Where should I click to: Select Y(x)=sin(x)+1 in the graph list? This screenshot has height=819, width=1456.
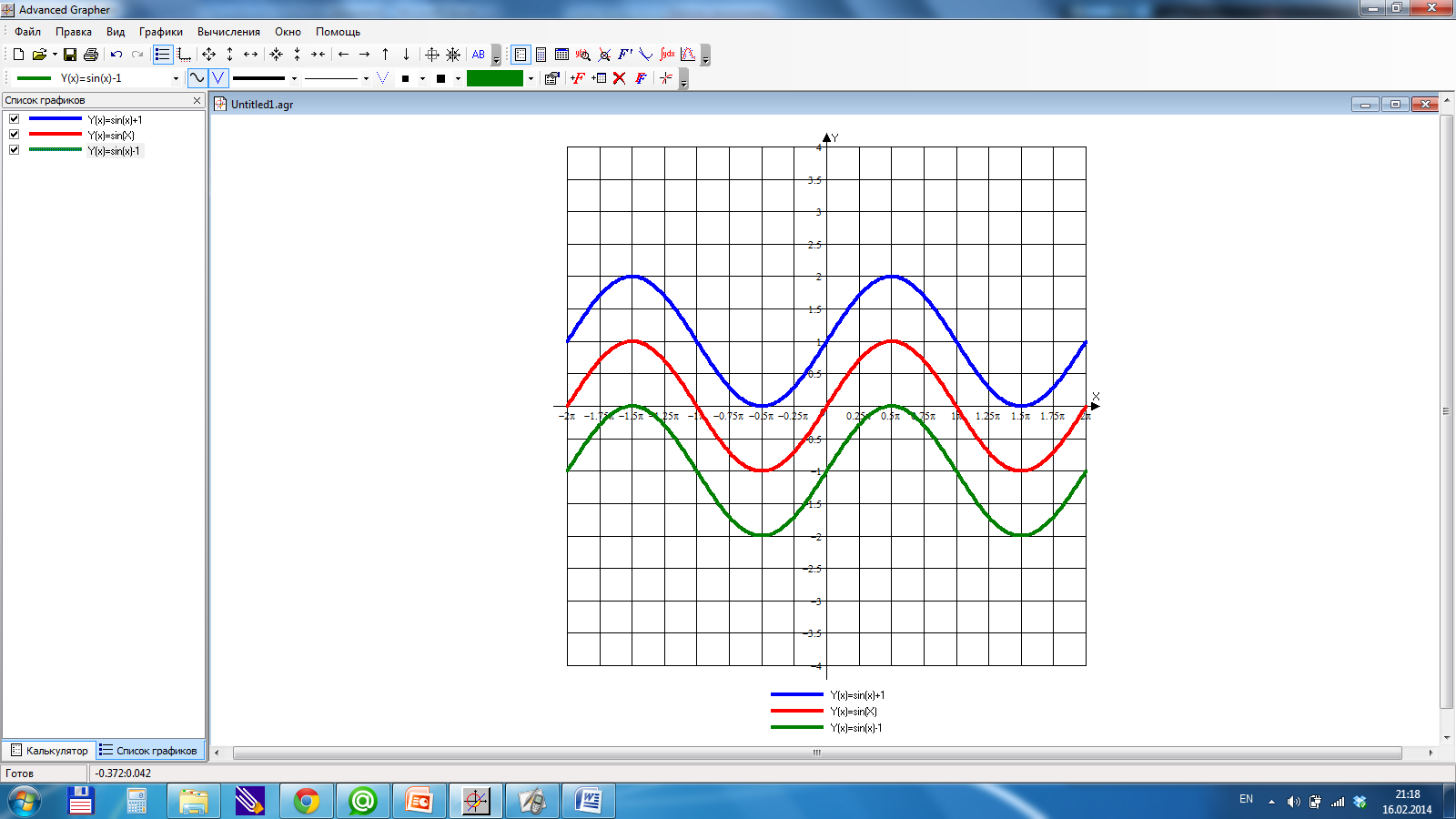point(115,120)
